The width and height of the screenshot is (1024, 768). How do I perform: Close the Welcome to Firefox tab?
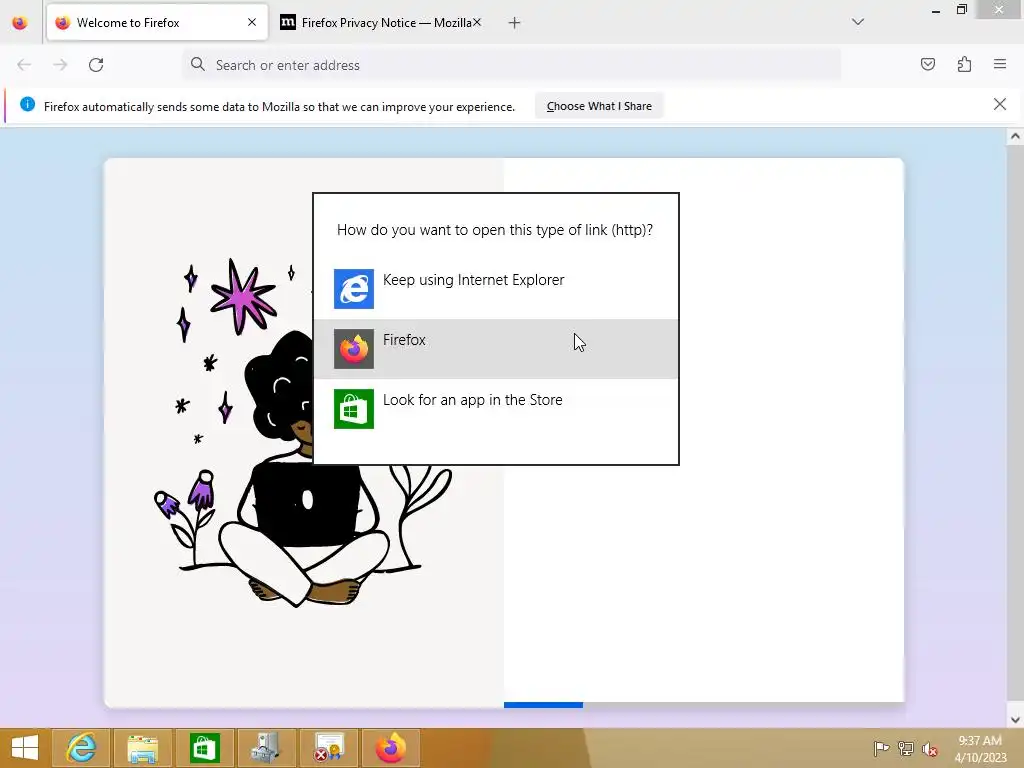(252, 22)
